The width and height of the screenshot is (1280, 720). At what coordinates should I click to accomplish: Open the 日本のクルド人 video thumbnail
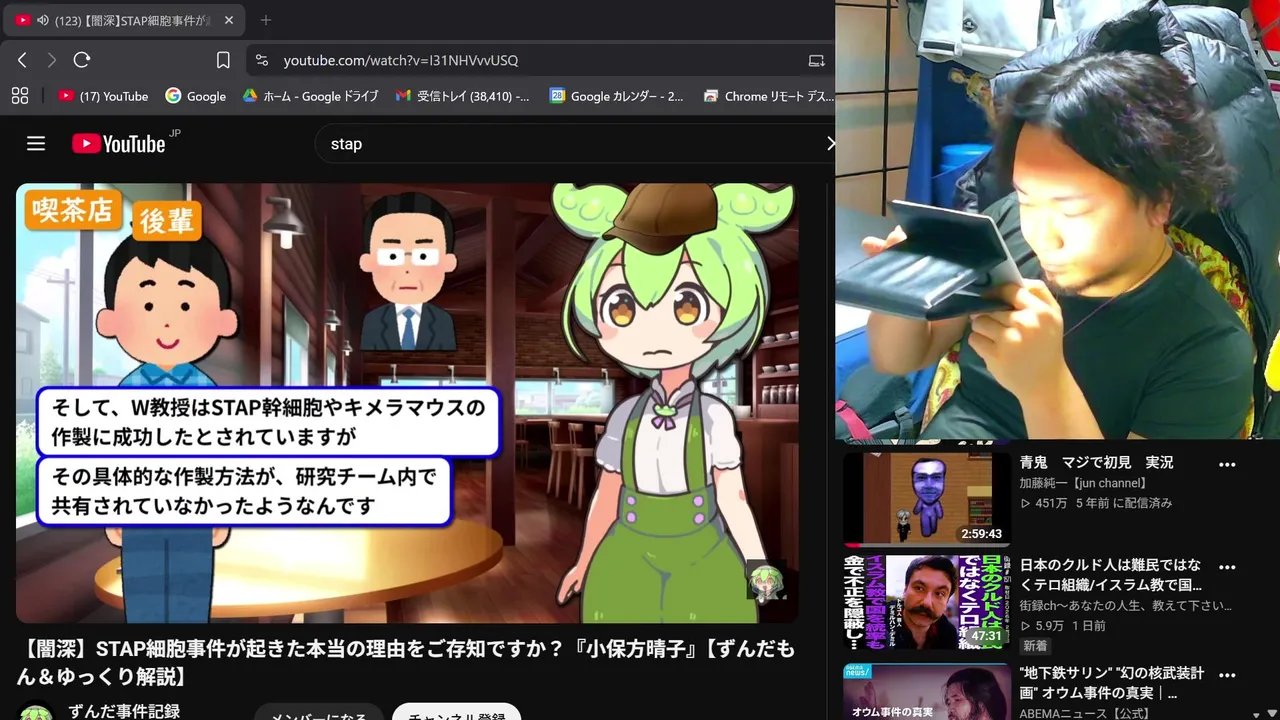[x=926, y=602]
